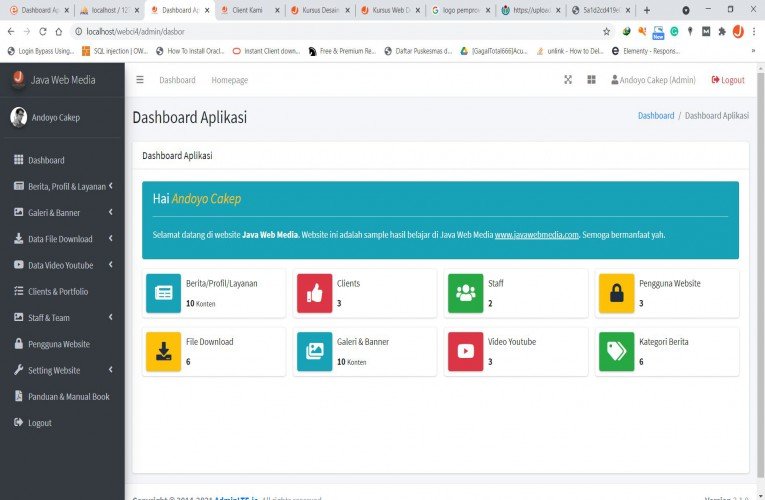Expand Berita, Profil & Layanan sidebar menu
Viewport: 765px width, 500px height.
pos(62,186)
